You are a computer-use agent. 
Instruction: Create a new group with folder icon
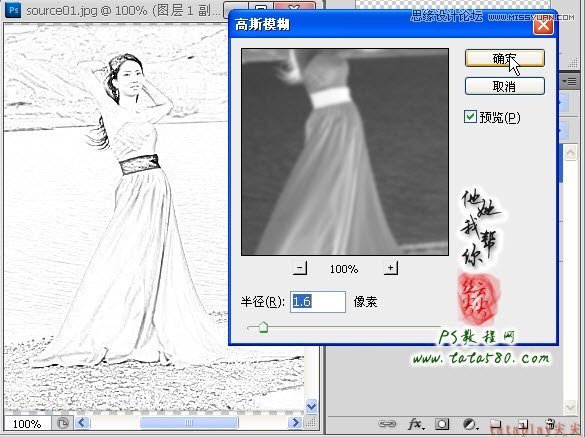495,424
